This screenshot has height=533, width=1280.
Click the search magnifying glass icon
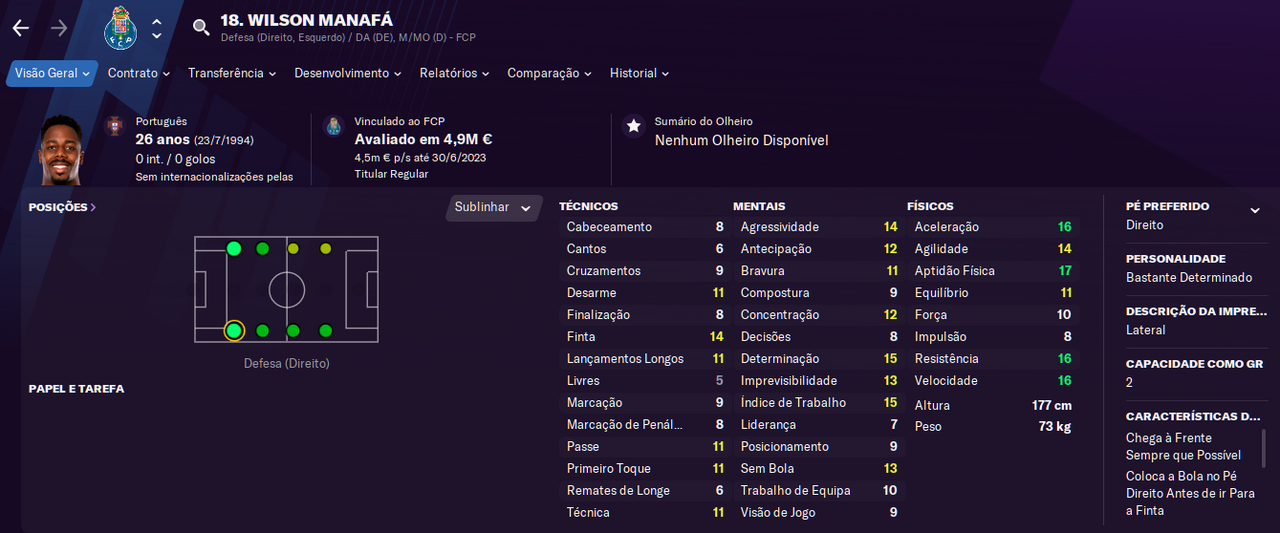click(x=201, y=27)
